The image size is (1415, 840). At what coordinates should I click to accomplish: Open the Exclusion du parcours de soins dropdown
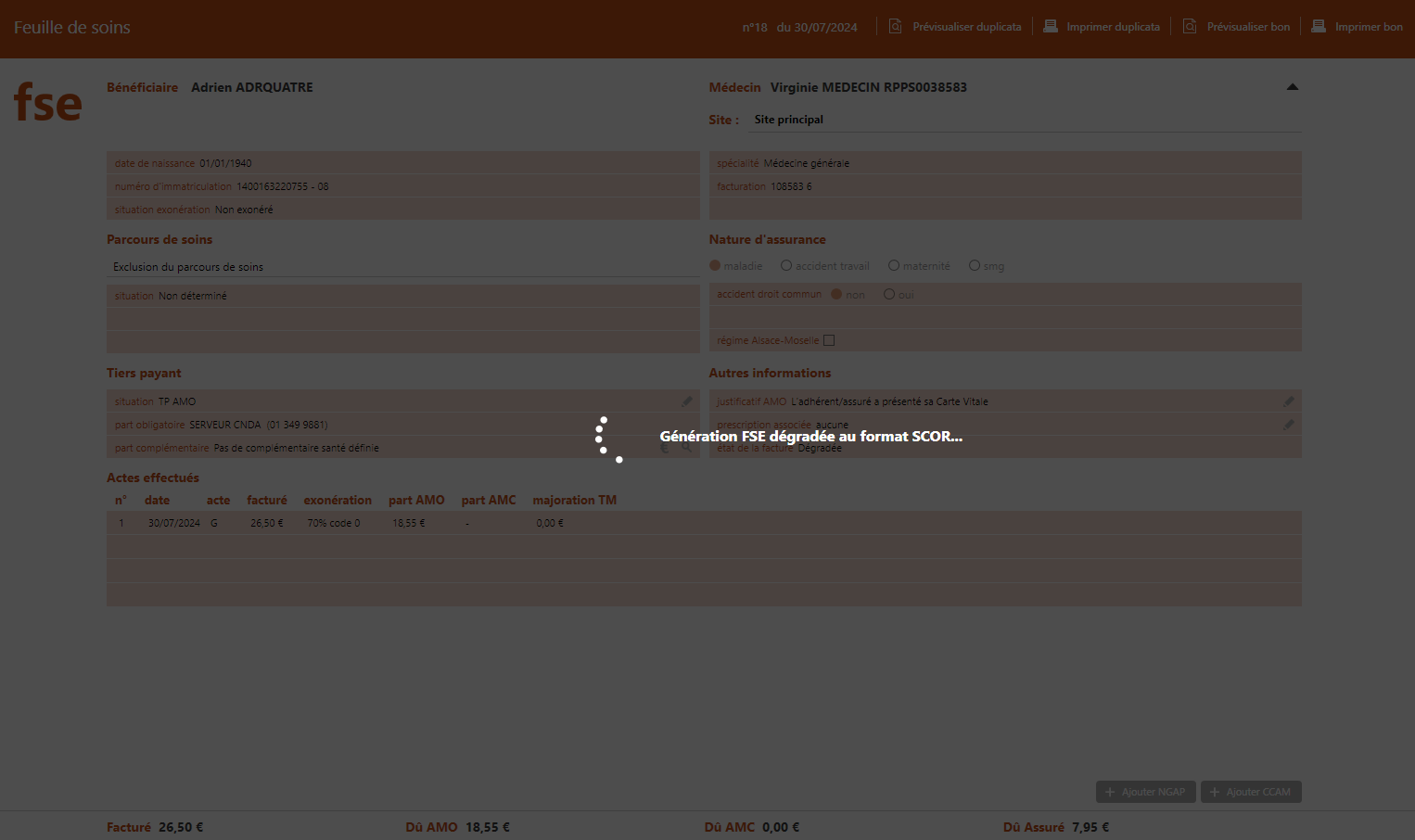pos(403,267)
